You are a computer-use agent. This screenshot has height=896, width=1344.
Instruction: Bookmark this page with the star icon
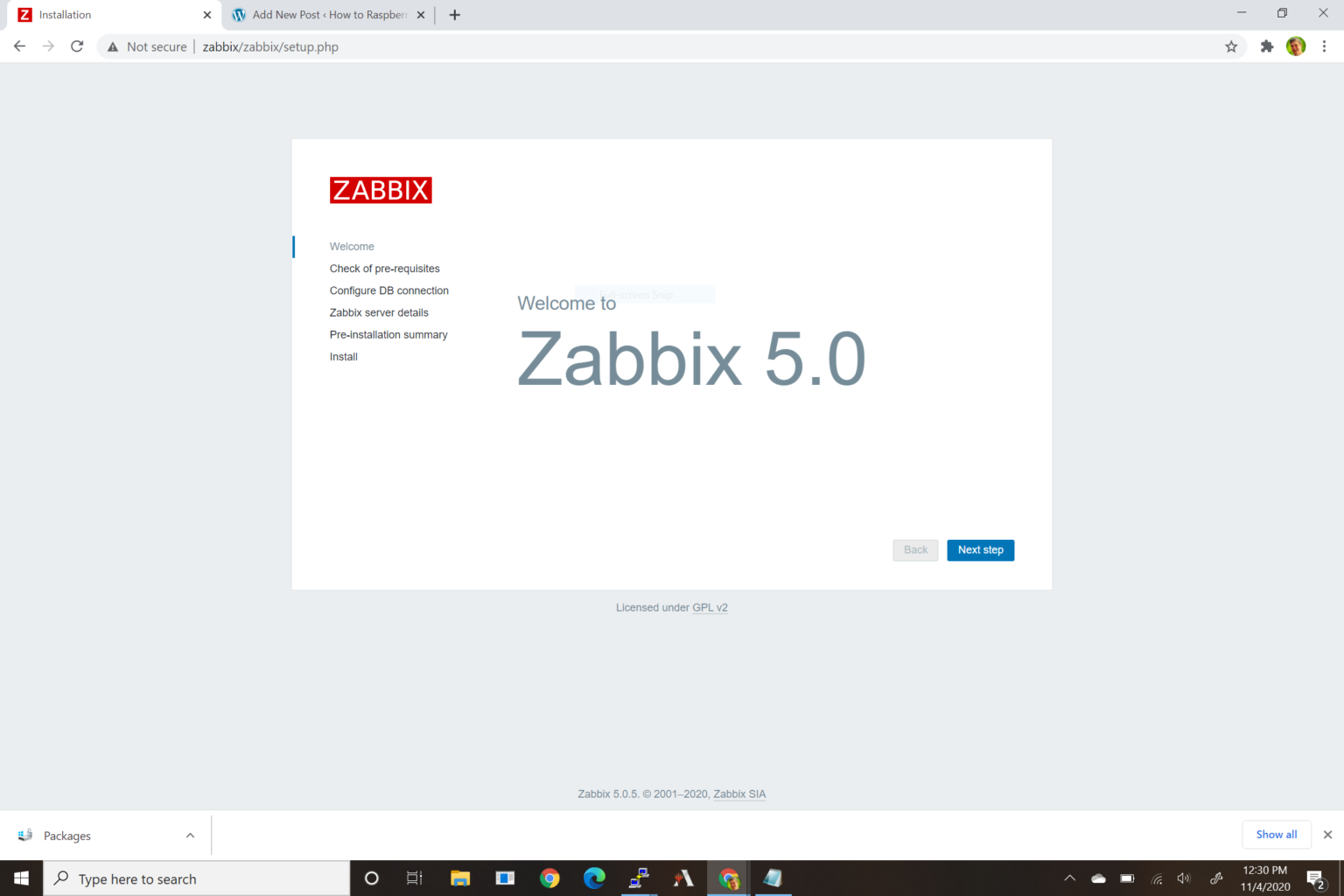tap(1231, 46)
